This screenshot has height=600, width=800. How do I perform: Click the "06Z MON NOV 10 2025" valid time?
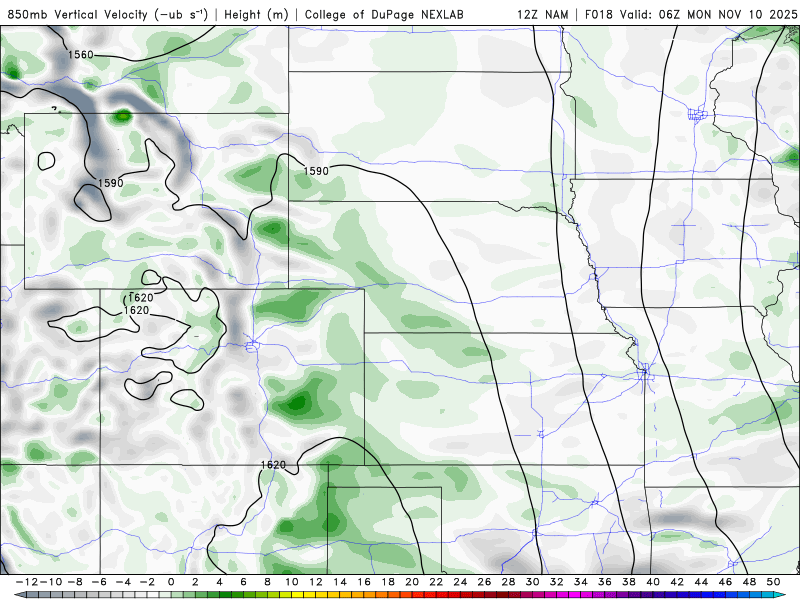coord(728,14)
